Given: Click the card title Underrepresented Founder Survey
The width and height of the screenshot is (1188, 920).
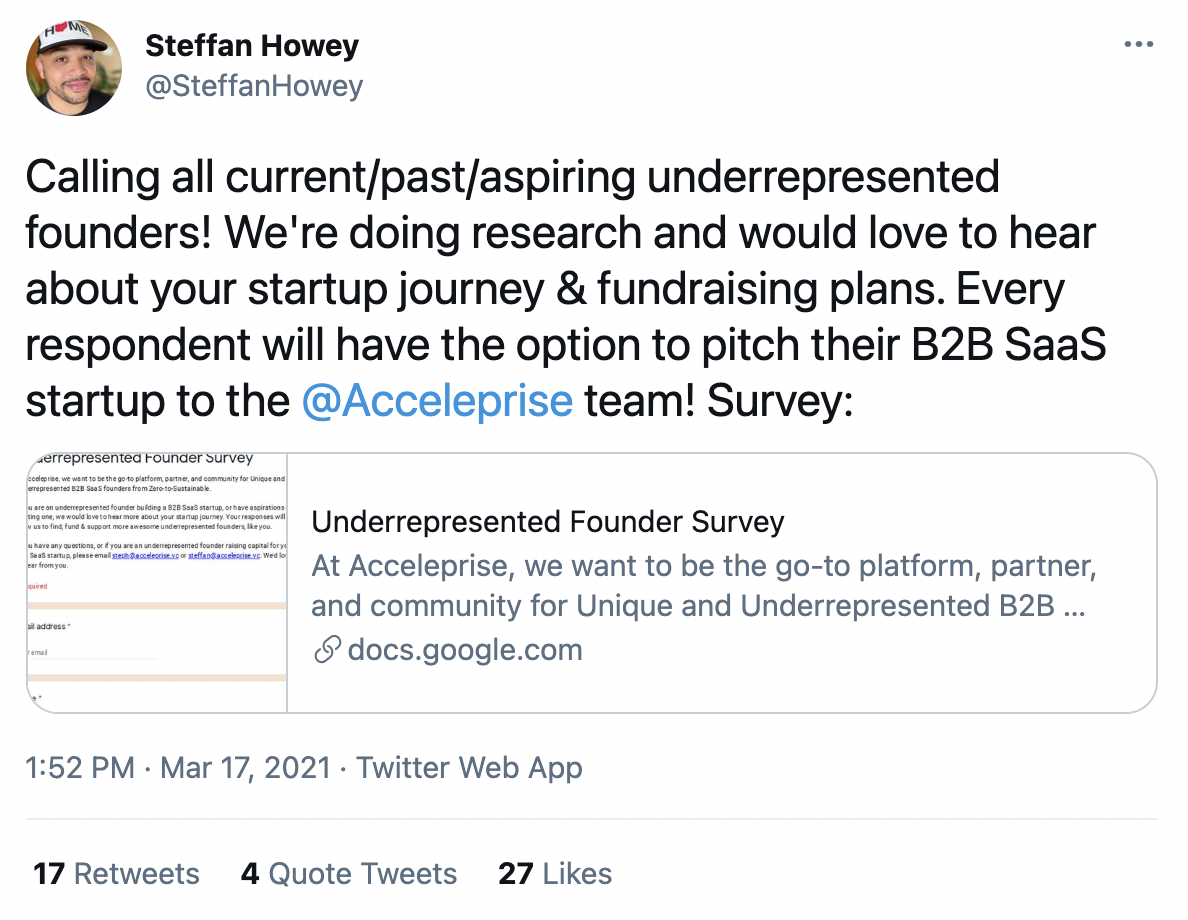Looking at the screenshot, I should pyautogui.click(x=548, y=521).
